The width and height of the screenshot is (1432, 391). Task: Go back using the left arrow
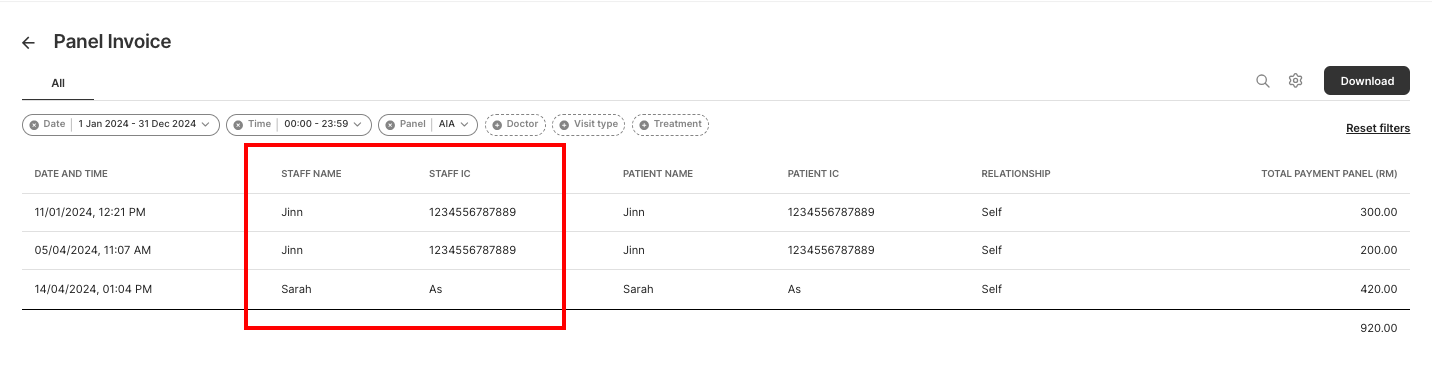tap(28, 43)
